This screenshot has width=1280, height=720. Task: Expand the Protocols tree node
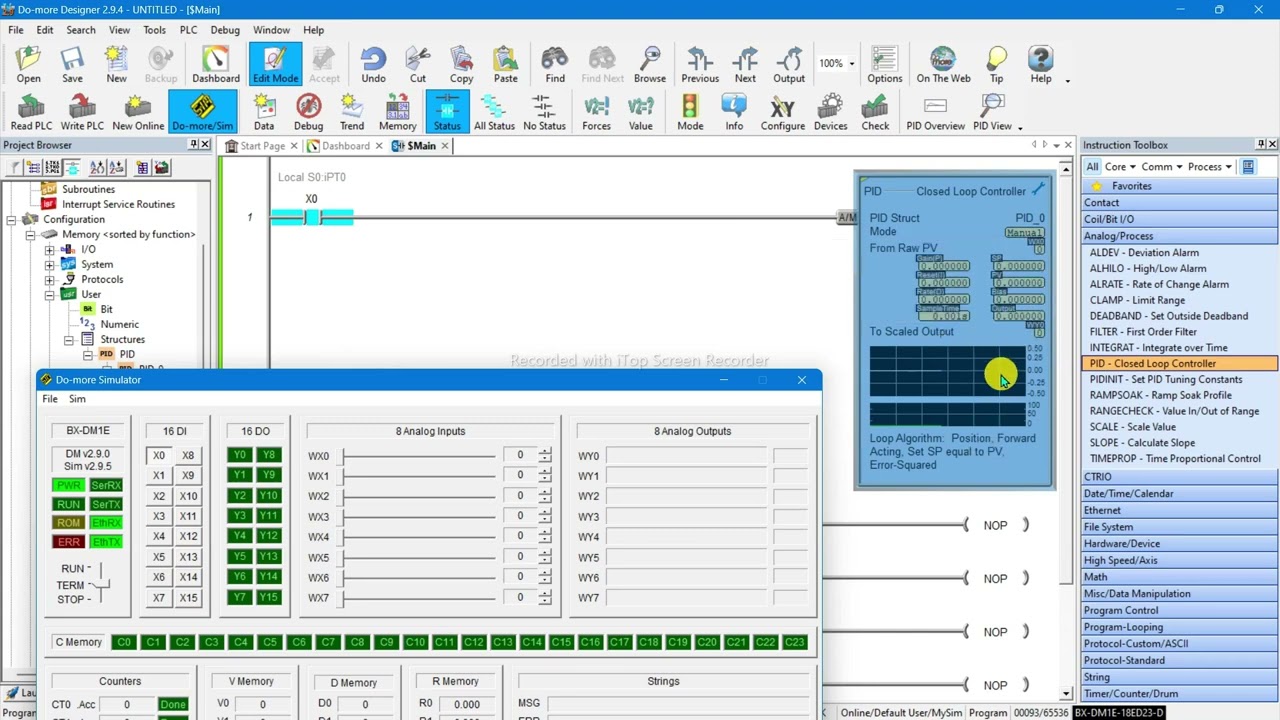tap(49, 279)
